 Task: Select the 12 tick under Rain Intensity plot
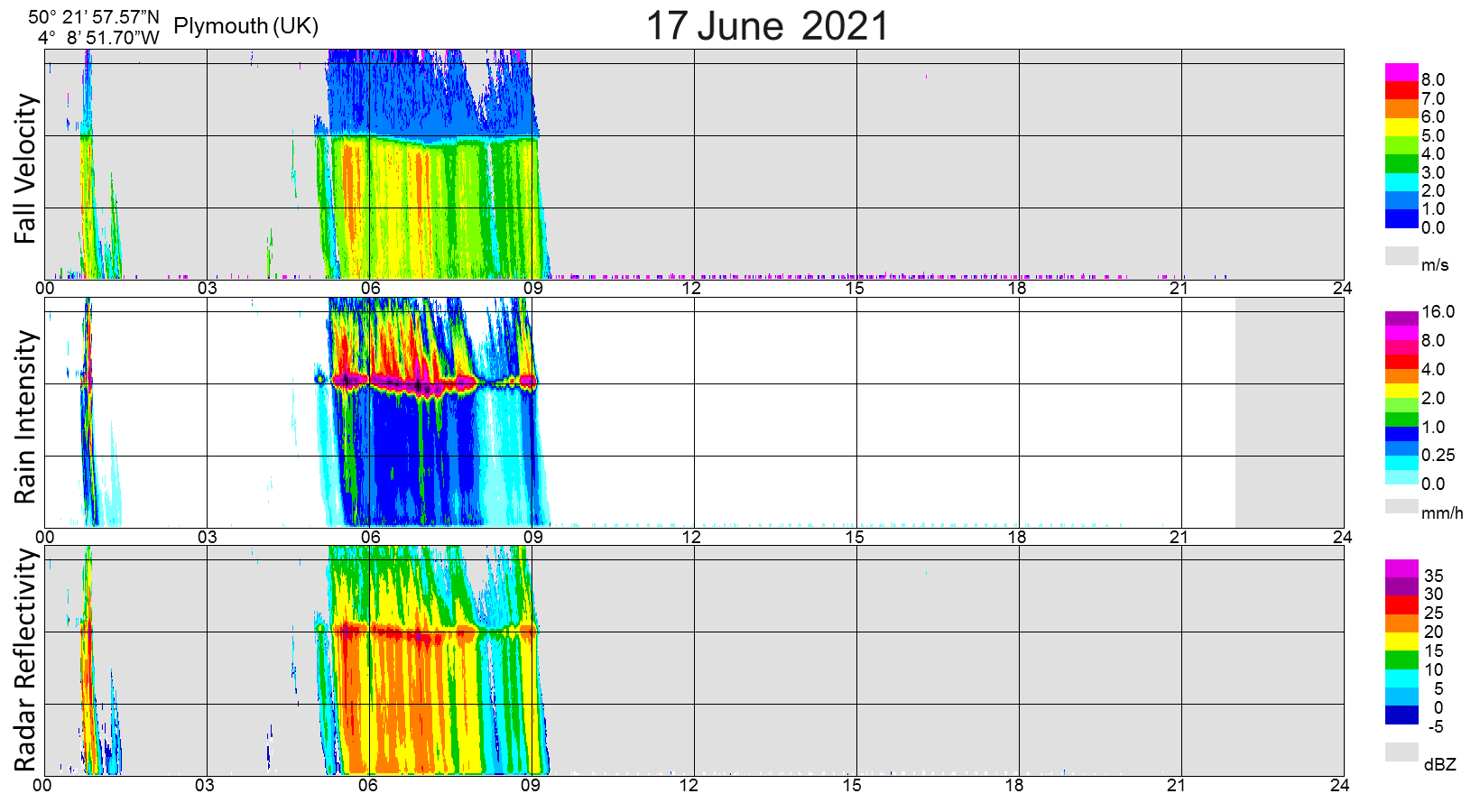[x=691, y=537]
